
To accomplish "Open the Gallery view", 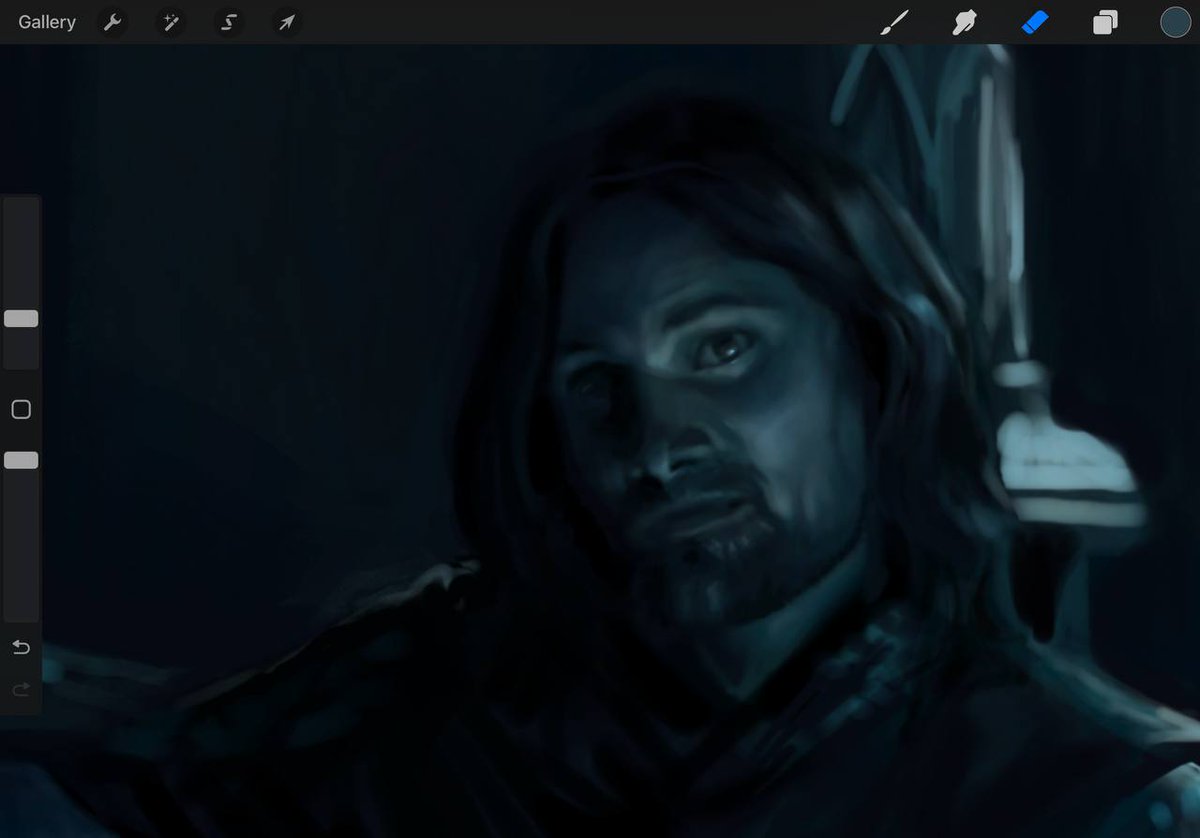I will 47,22.
